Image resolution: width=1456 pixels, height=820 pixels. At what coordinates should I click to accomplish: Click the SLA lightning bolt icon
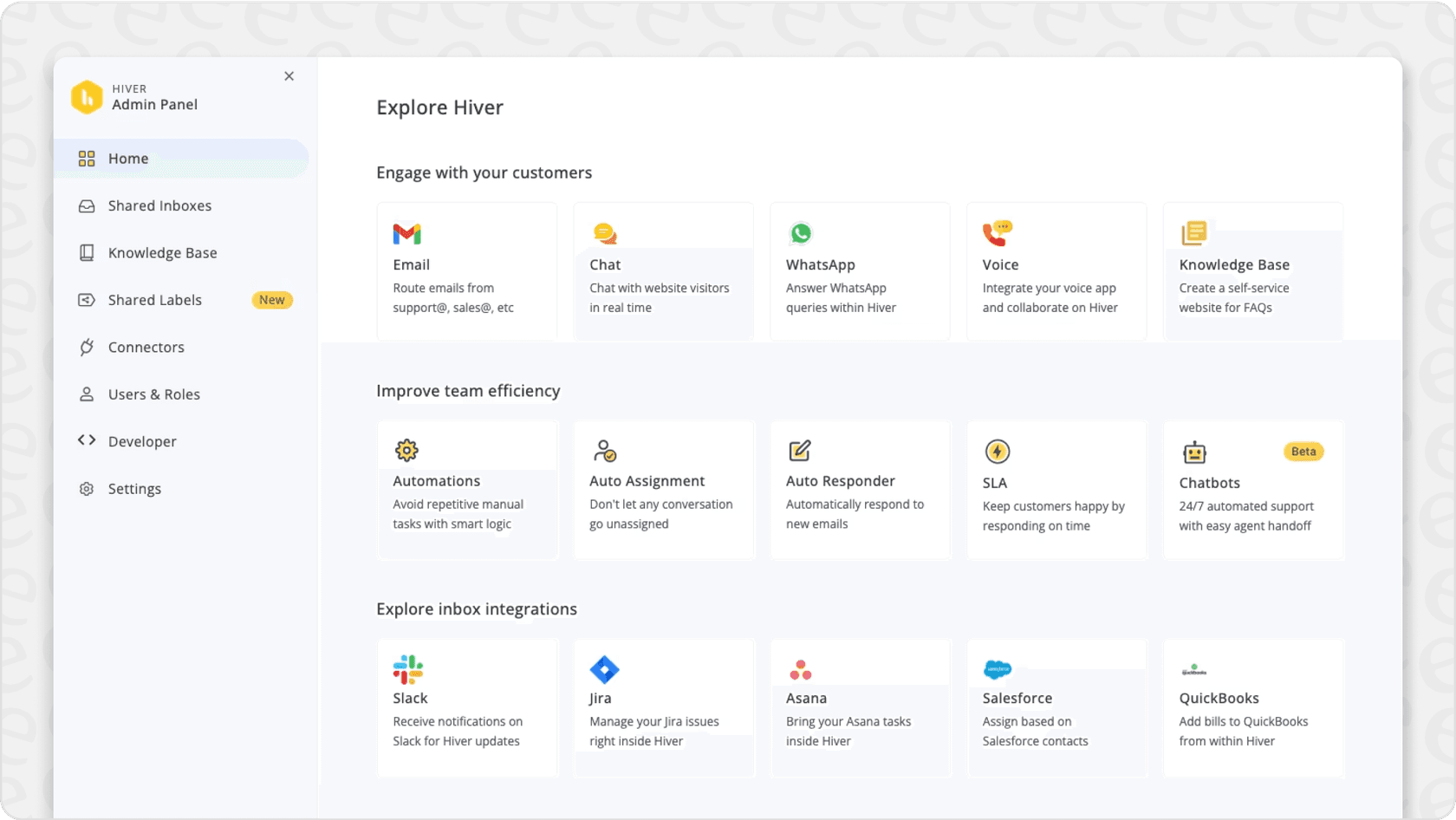point(998,452)
